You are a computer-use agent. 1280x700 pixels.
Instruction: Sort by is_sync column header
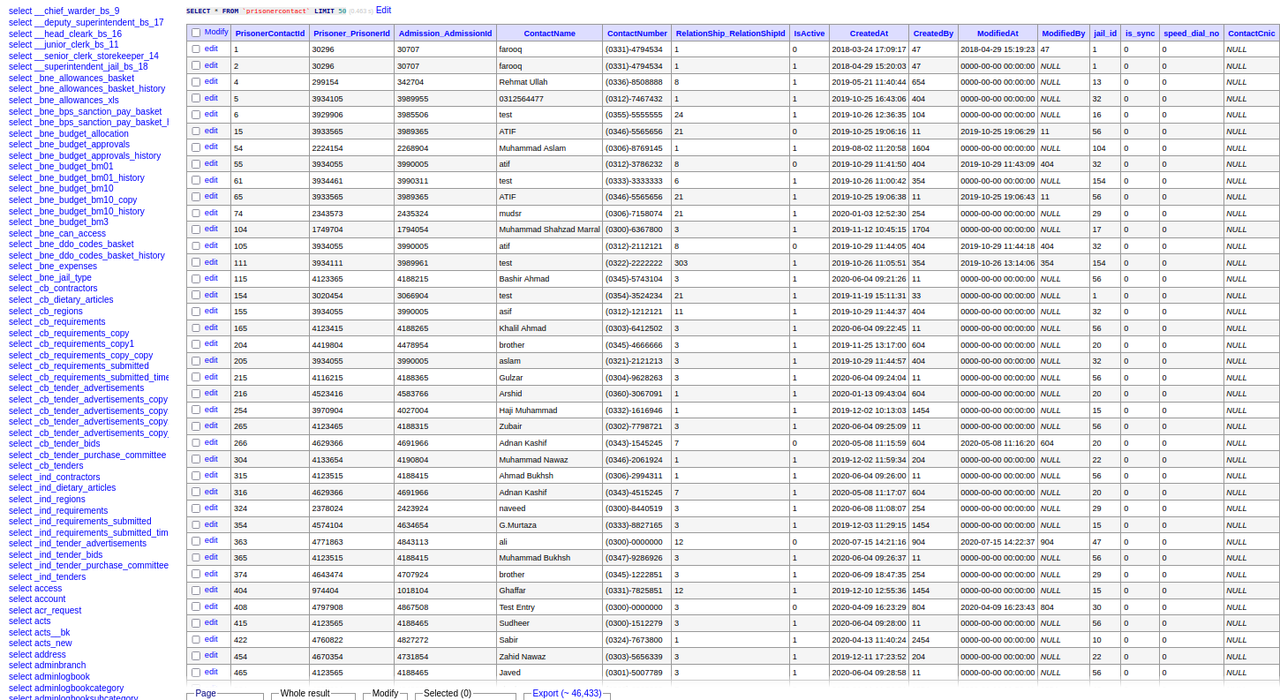click(x=1140, y=33)
